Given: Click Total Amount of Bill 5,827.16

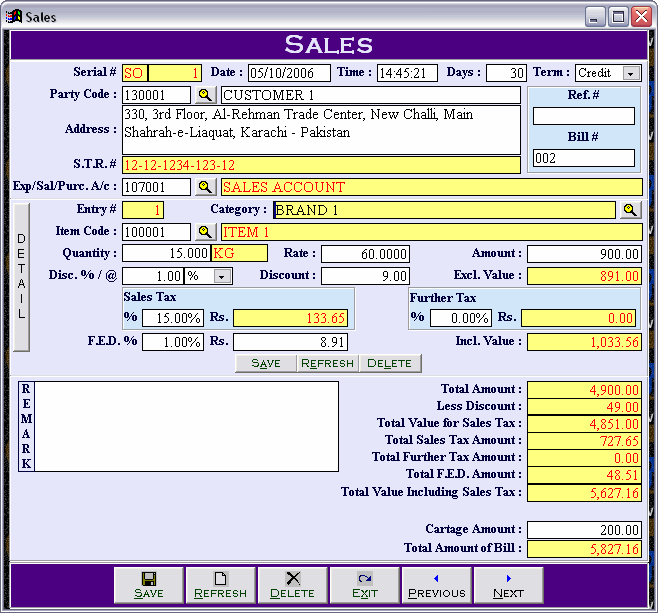Looking at the screenshot, I should click(584, 549).
